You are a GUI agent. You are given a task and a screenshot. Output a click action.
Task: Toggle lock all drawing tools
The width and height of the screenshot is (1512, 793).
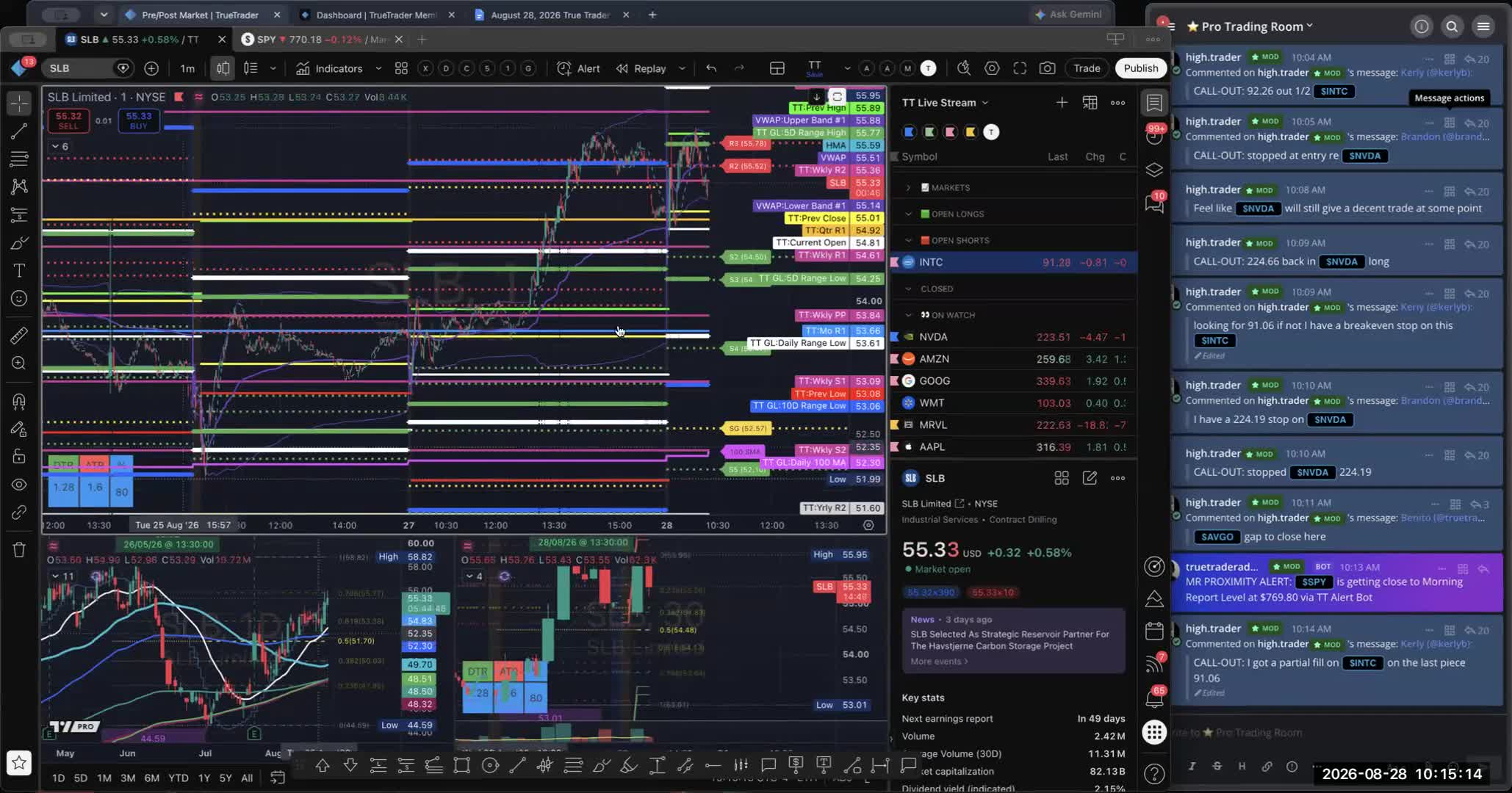[x=19, y=457]
